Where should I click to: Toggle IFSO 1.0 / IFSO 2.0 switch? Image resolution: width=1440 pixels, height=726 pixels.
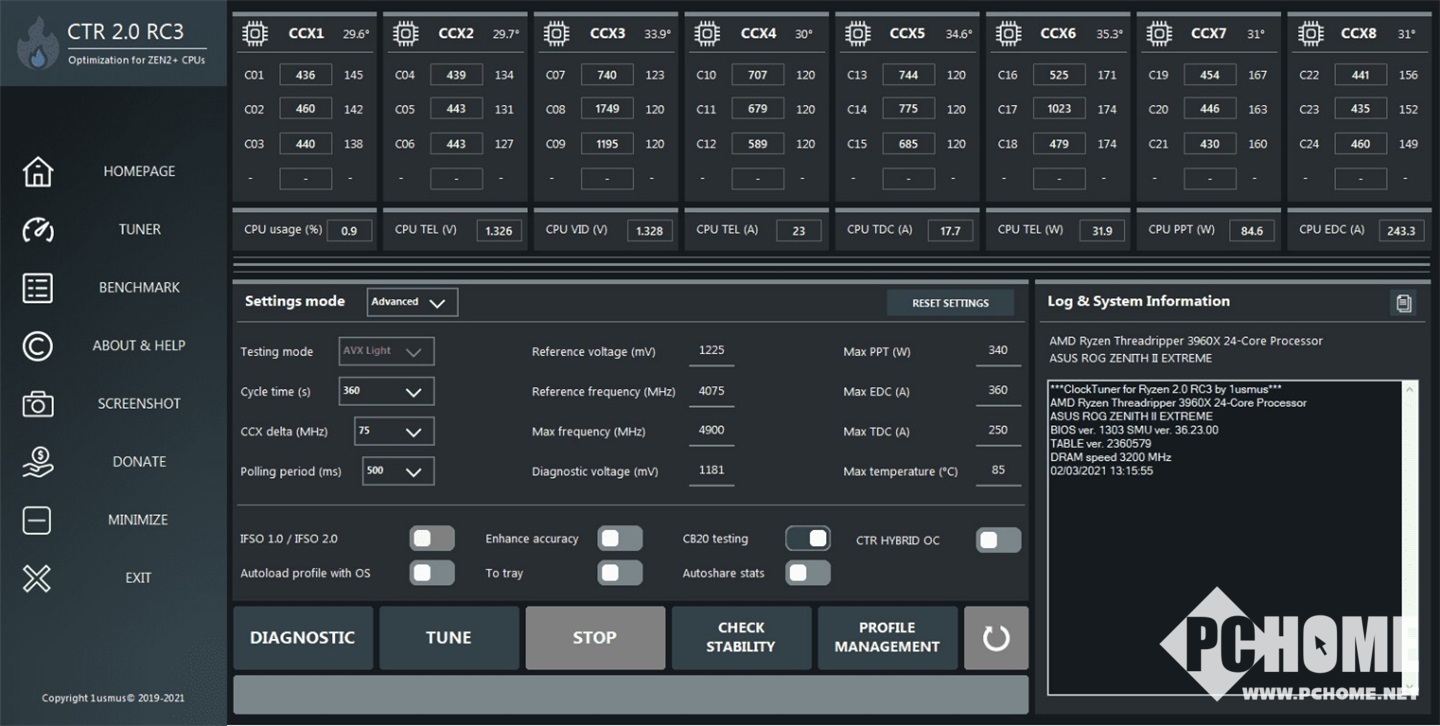click(x=432, y=539)
